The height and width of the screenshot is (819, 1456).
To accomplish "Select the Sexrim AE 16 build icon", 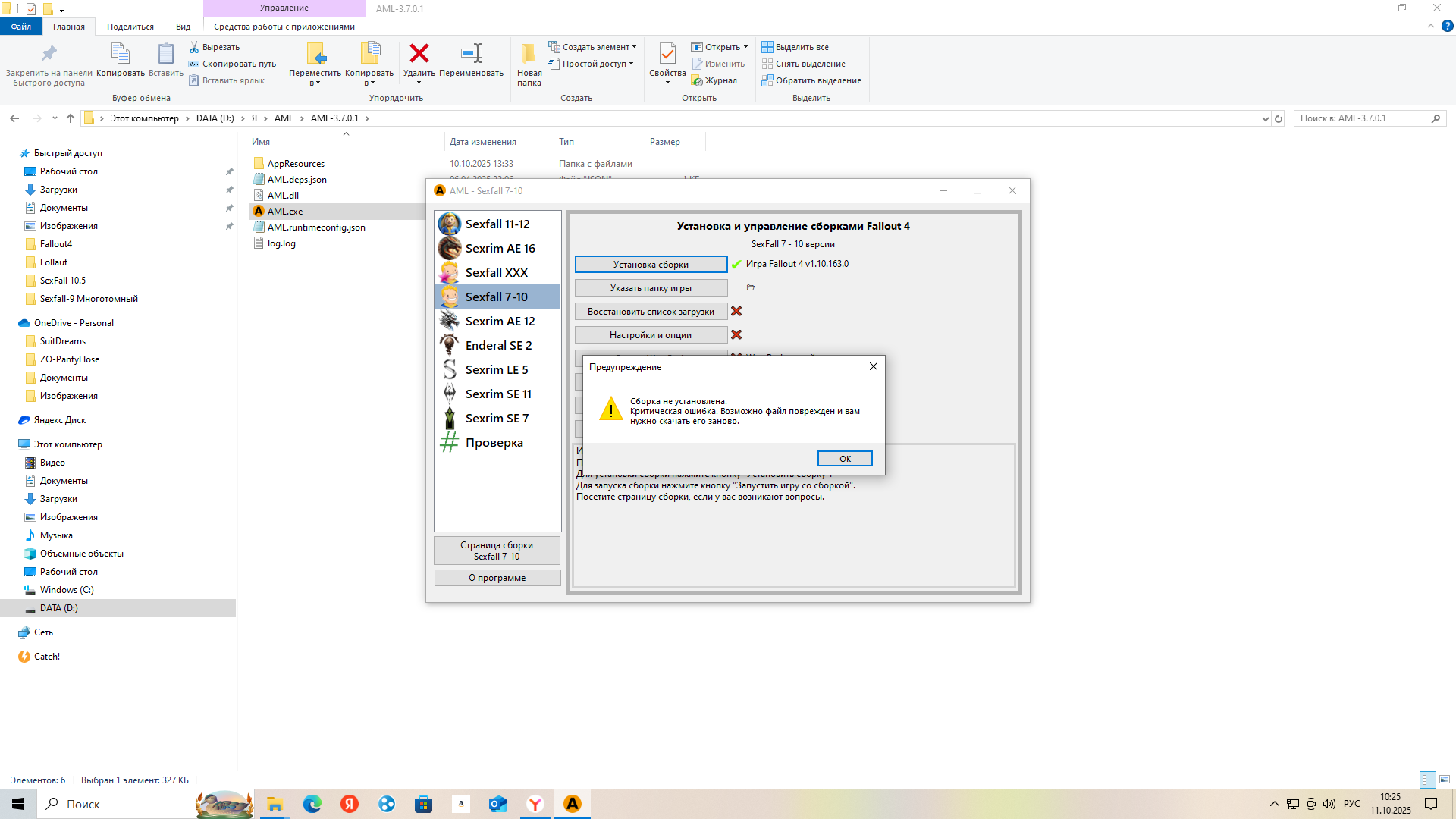I will 449,248.
